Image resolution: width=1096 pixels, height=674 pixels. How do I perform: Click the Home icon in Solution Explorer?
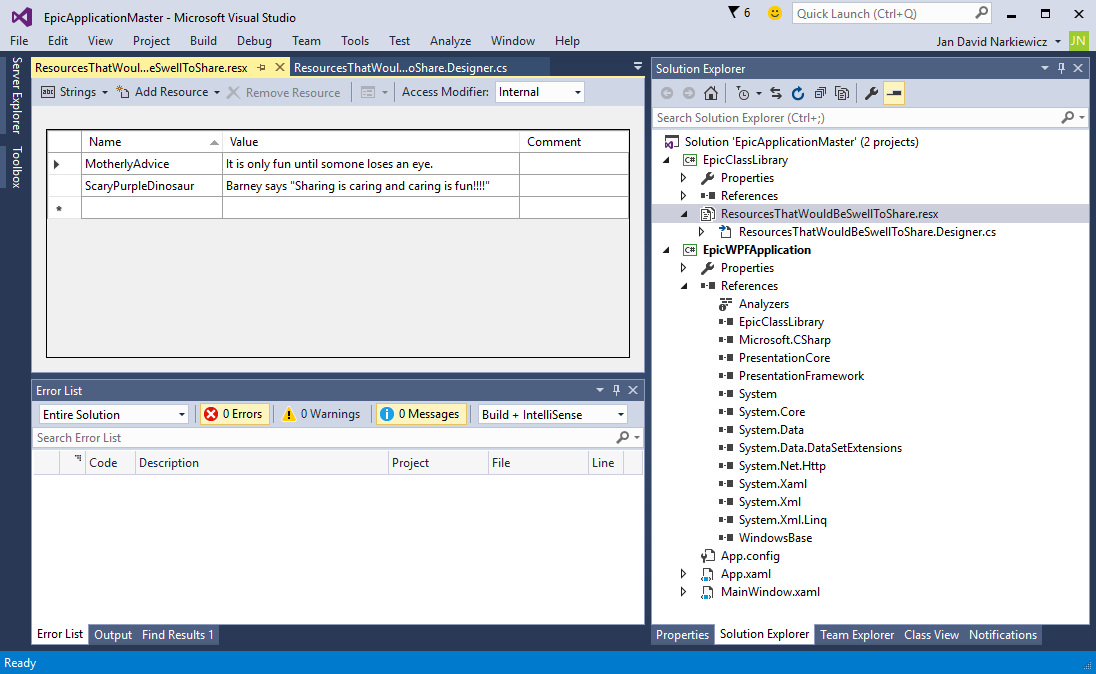[711, 93]
